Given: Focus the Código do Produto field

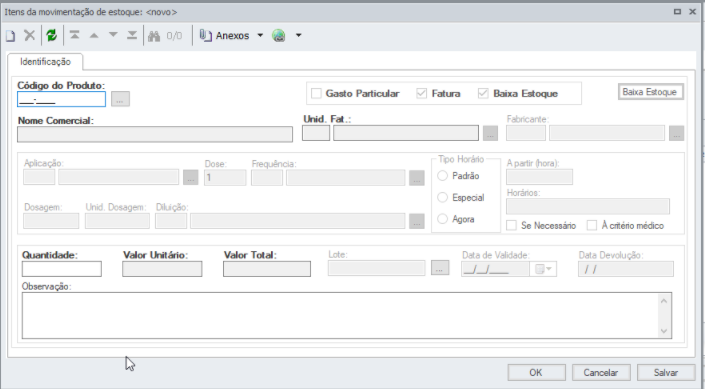Looking at the screenshot, I should 61,99.
